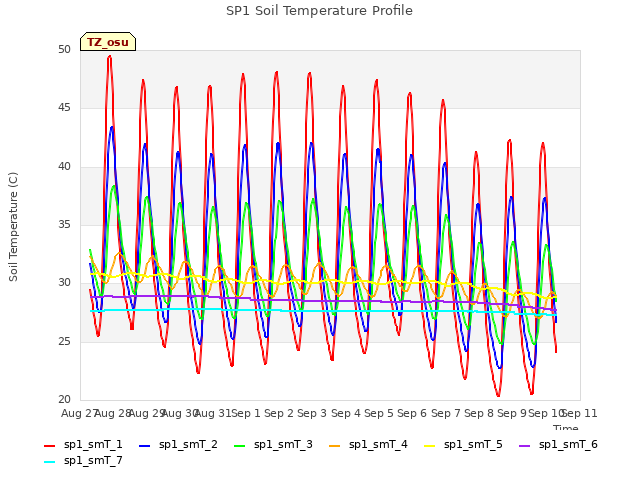Click the orange sp1_smT_4 legend swatch
Viewport: 640px width, 480px height.
(x=335, y=446)
